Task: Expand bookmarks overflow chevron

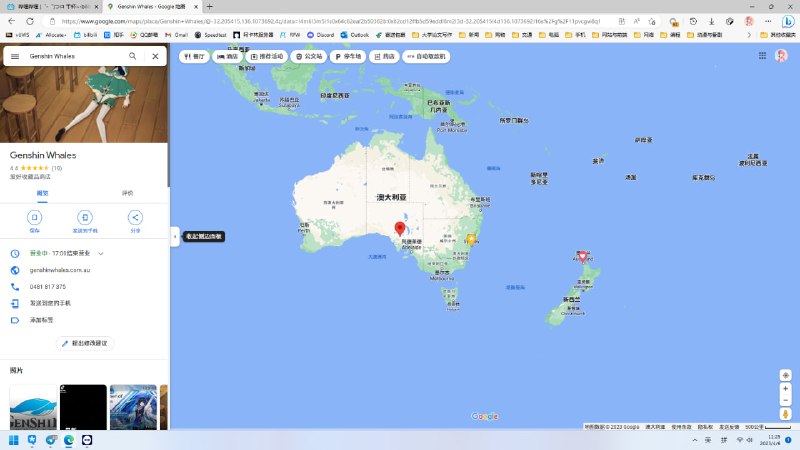Action: [749, 35]
